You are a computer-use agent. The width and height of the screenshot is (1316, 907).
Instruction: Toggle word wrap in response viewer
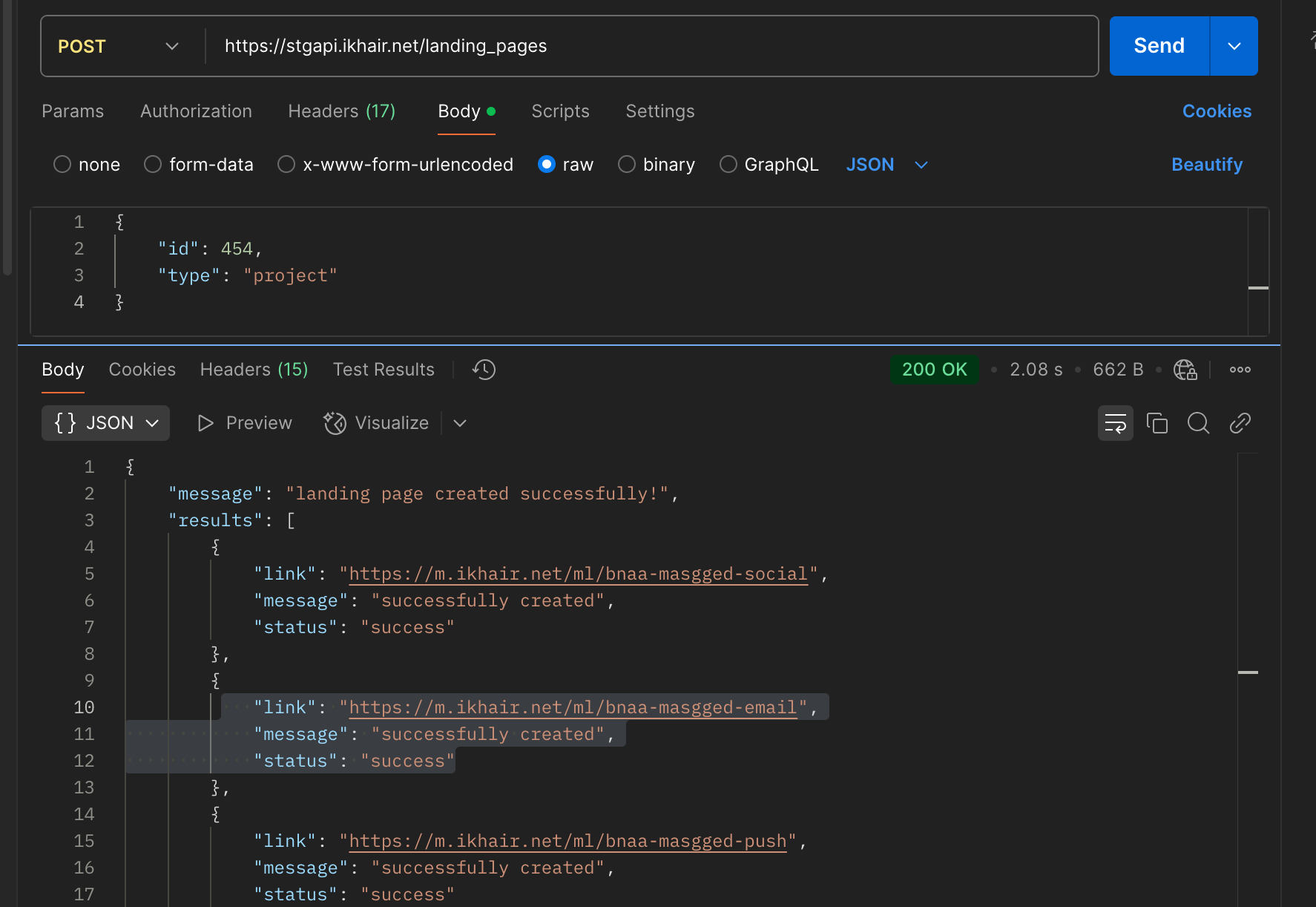[x=1115, y=423]
